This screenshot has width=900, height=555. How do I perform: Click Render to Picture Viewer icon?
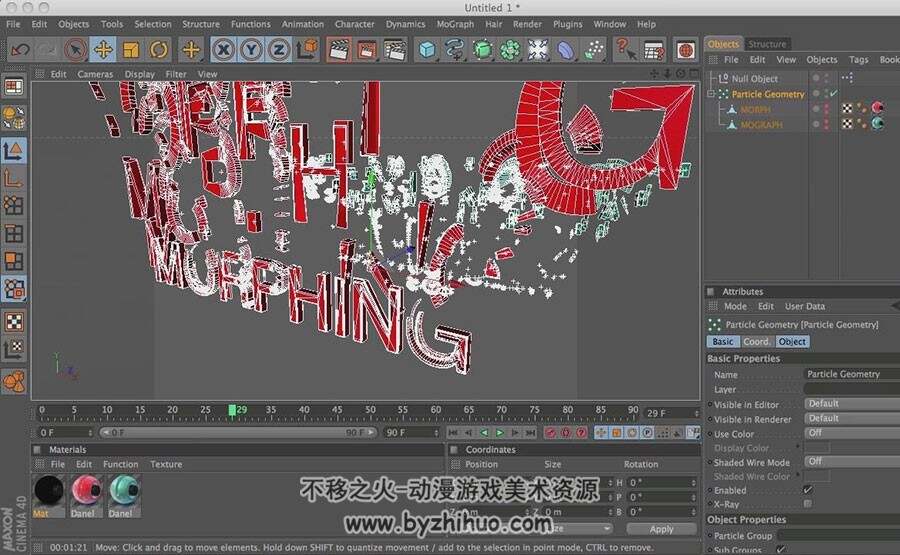[x=367, y=50]
